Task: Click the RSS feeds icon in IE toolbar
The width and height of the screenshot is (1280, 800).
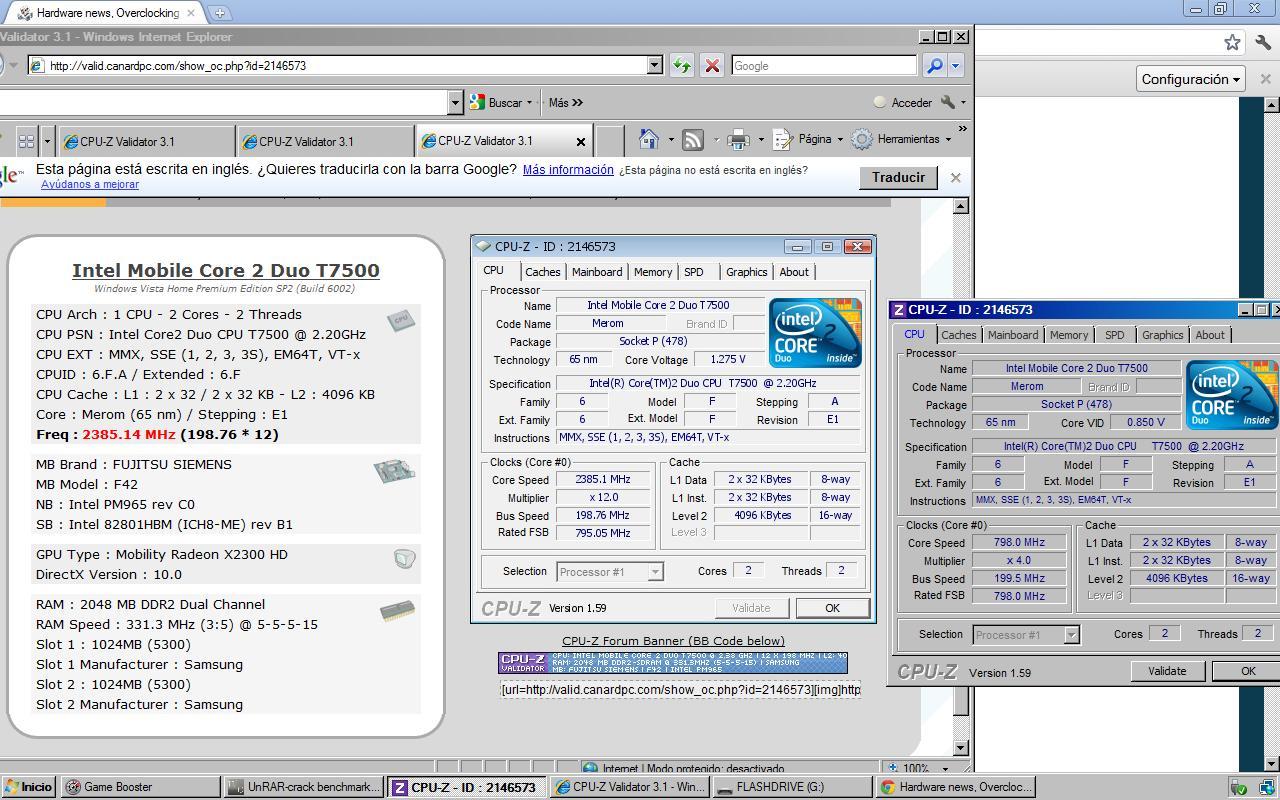Action: click(693, 140)
